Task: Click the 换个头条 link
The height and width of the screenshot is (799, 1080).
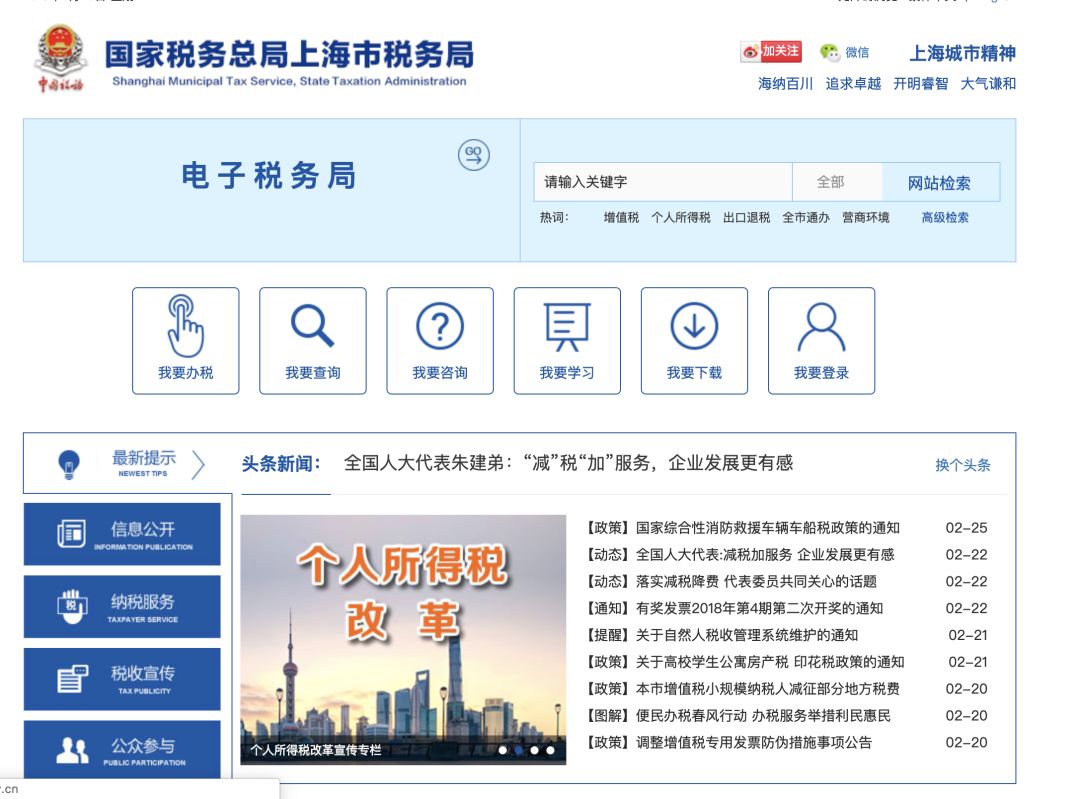Action: click(x=963, y=463)
